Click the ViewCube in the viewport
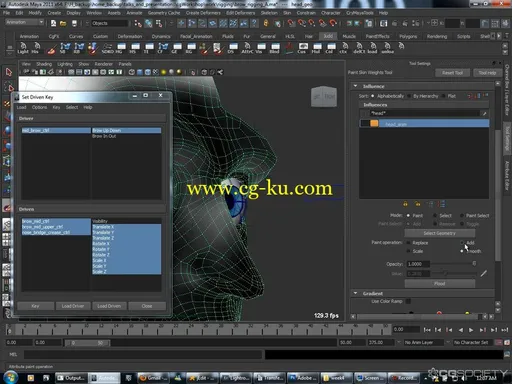The image size is (512, 384). pos(324,97)
